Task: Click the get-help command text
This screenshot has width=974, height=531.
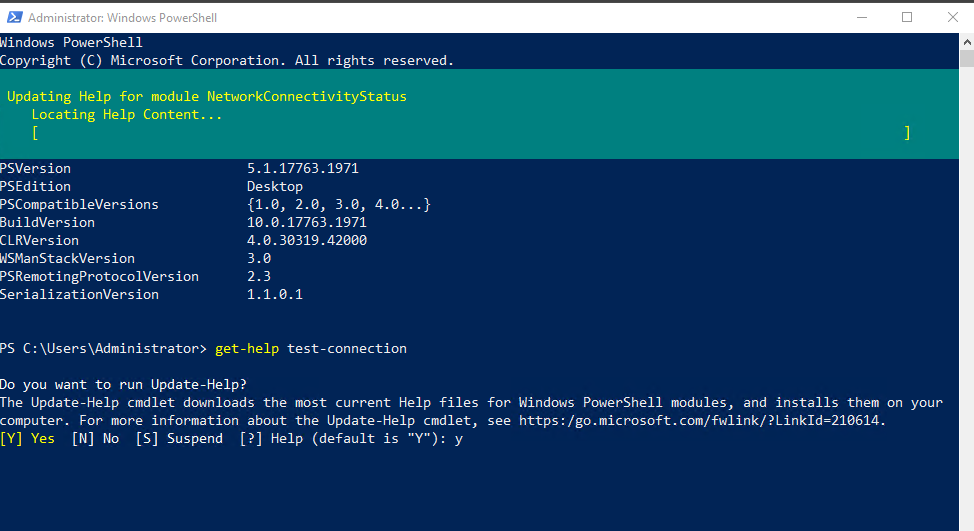Action: 247,348
